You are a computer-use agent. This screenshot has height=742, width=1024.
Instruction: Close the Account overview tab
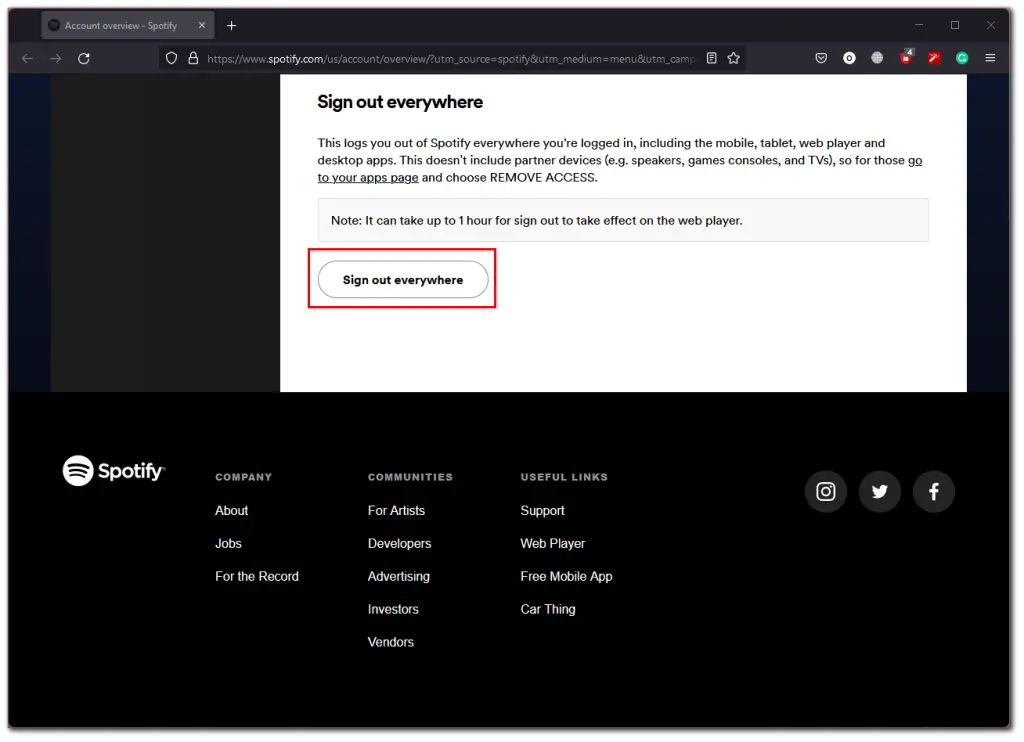coord(202,25)
